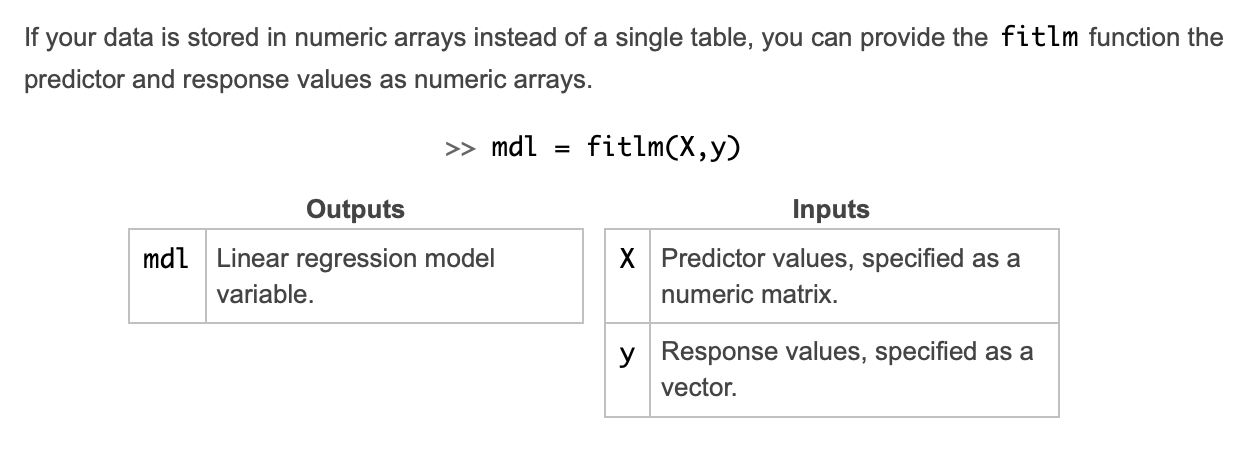Click the inline fitlm function name in paragraph
Screen dimensions: 1240x454
tap(1040, 38)
